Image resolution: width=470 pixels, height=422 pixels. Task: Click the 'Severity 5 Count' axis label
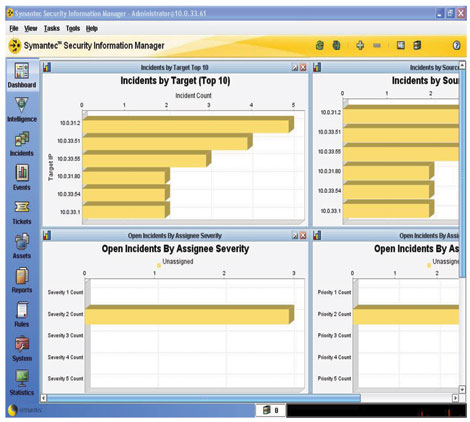coord(65,378)
